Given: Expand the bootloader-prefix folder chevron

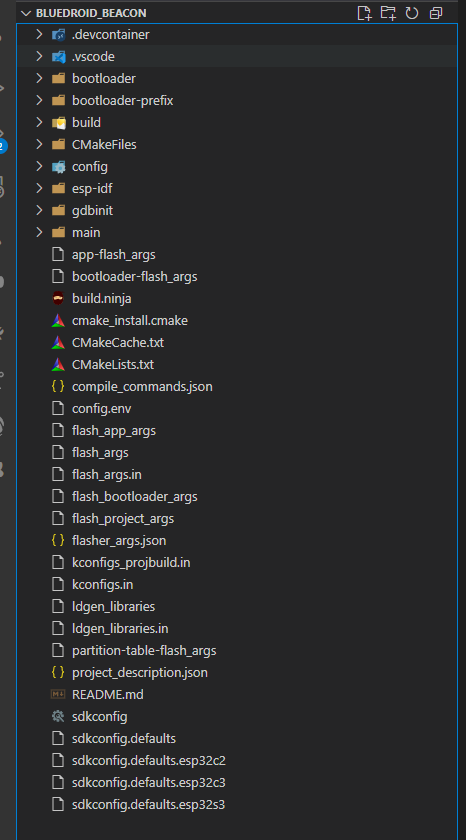Looking at the screenshot, I should 39,101.
